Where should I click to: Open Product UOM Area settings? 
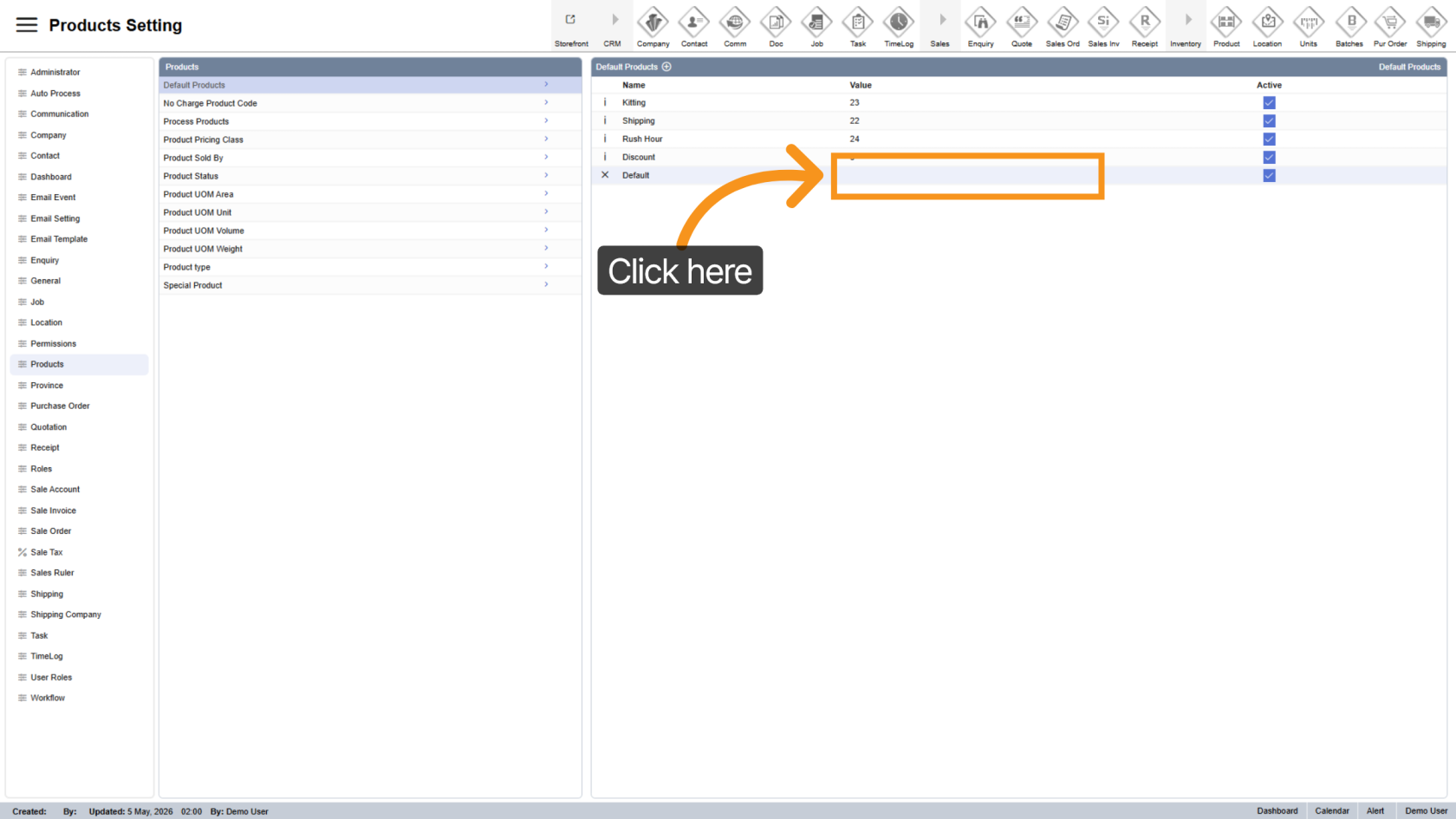[x=370, y=194]
